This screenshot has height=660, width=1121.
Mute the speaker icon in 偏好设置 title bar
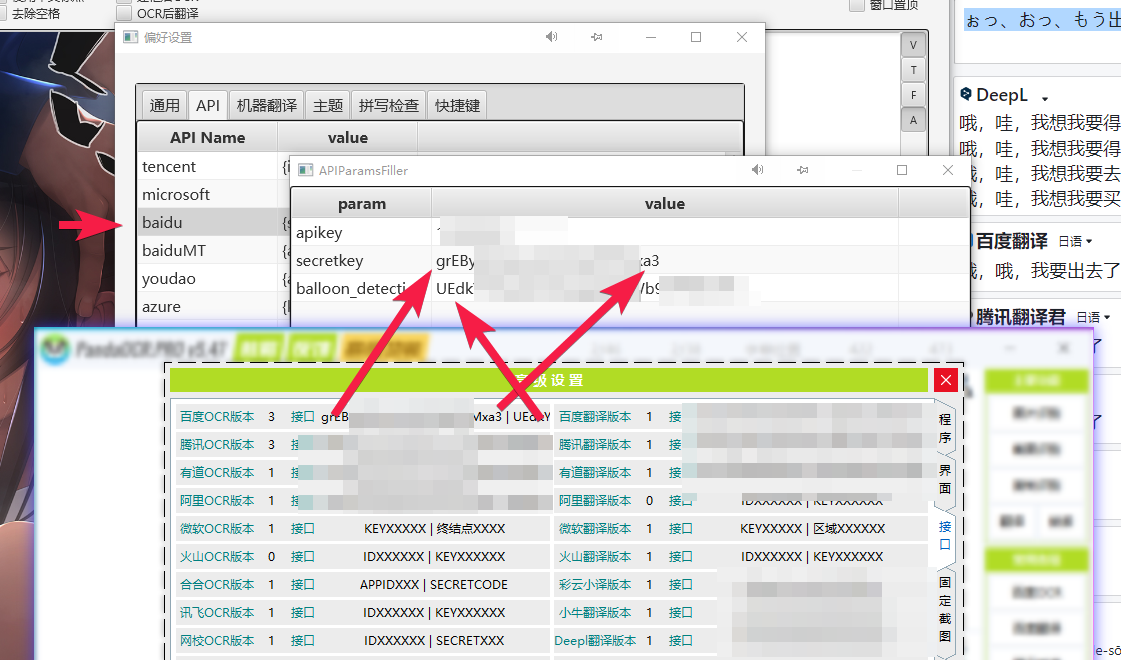point(550,37)
